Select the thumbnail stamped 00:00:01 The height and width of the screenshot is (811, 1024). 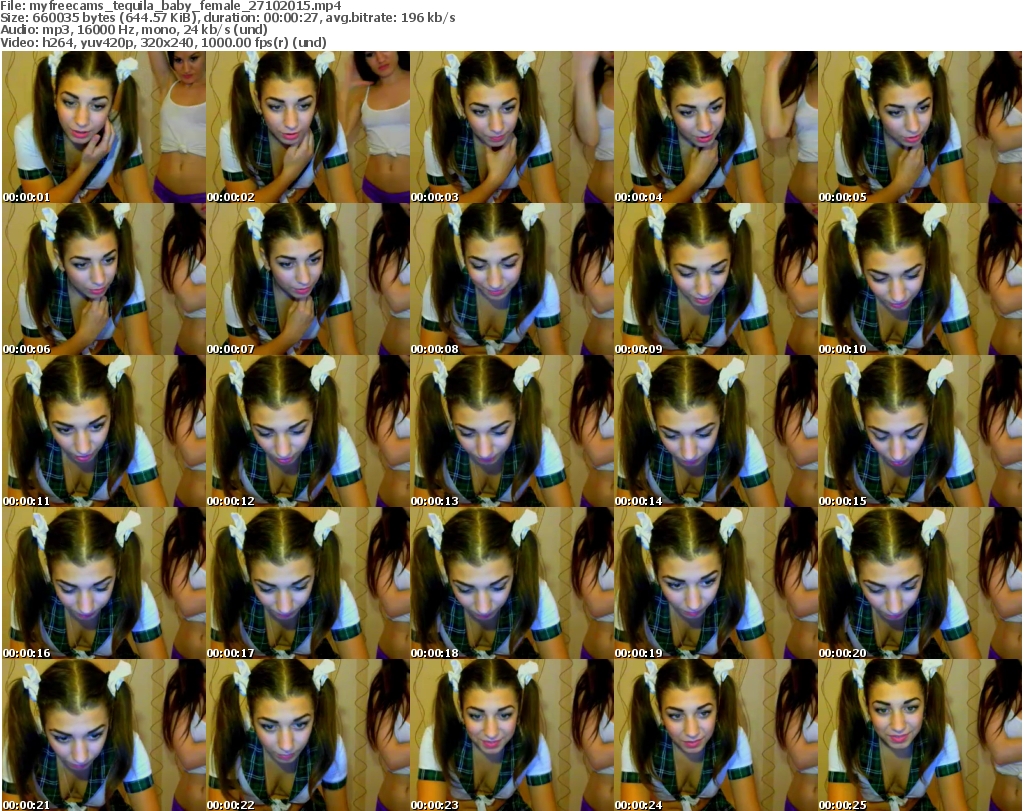click(104, 127)
